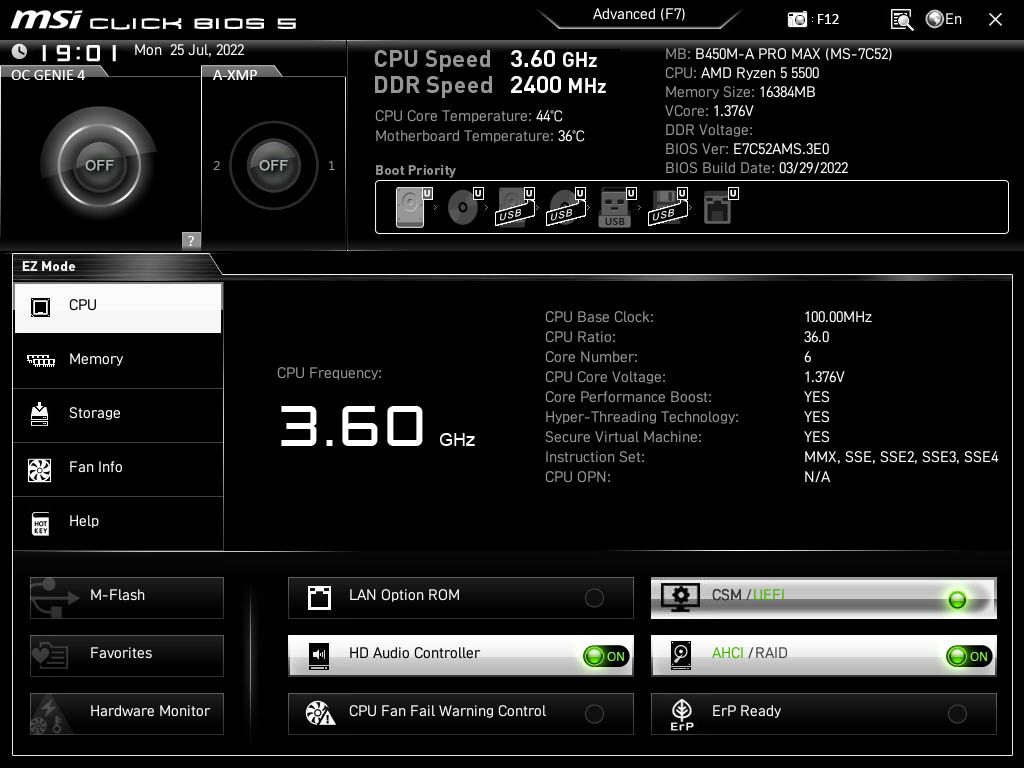This screenshot has height=768, width=1024.
Task: Click the HOT KEY help icon
Action: click(x=40, y=524)
